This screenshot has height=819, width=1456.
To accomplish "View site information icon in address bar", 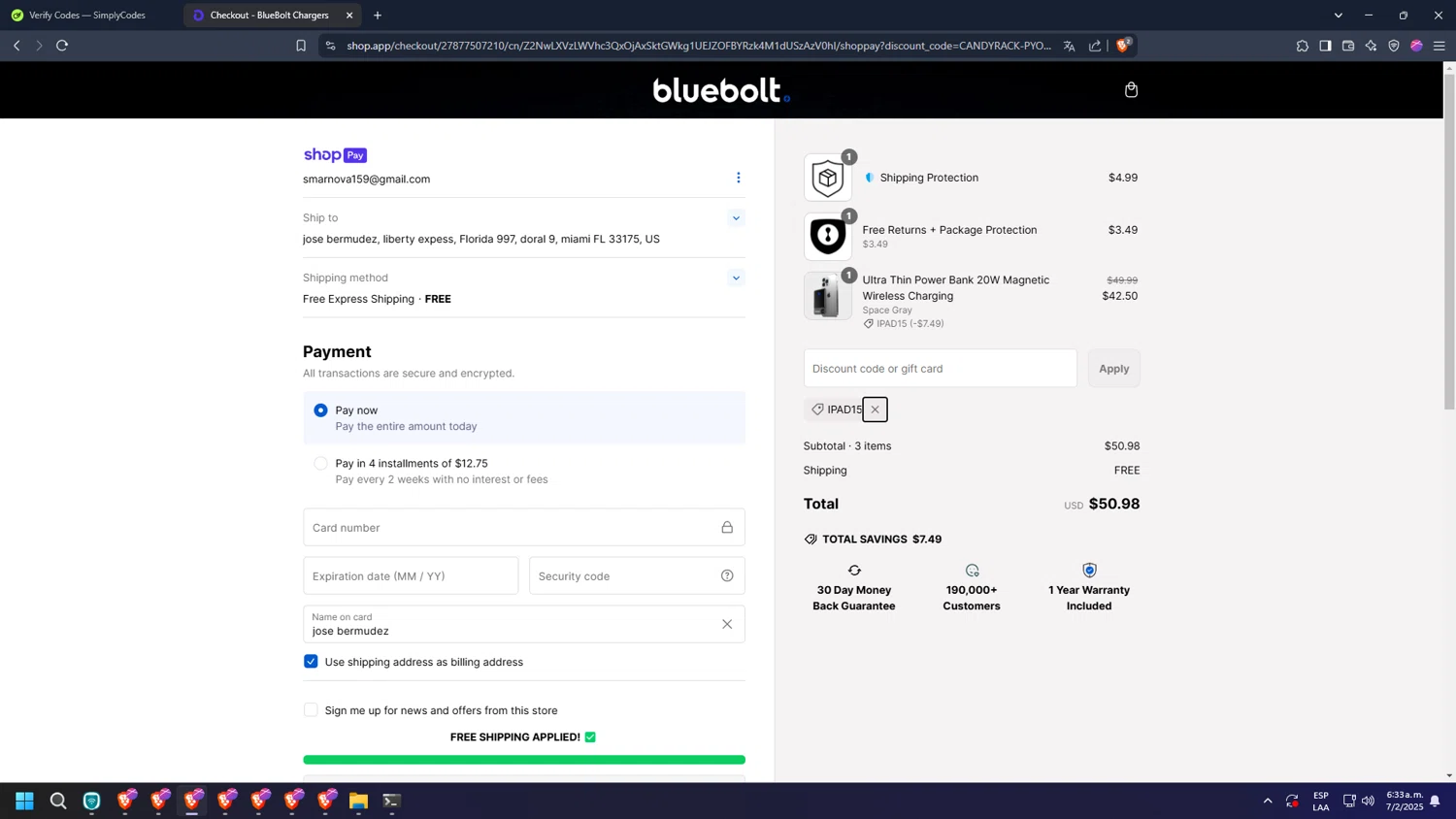I will pos(331,46).
